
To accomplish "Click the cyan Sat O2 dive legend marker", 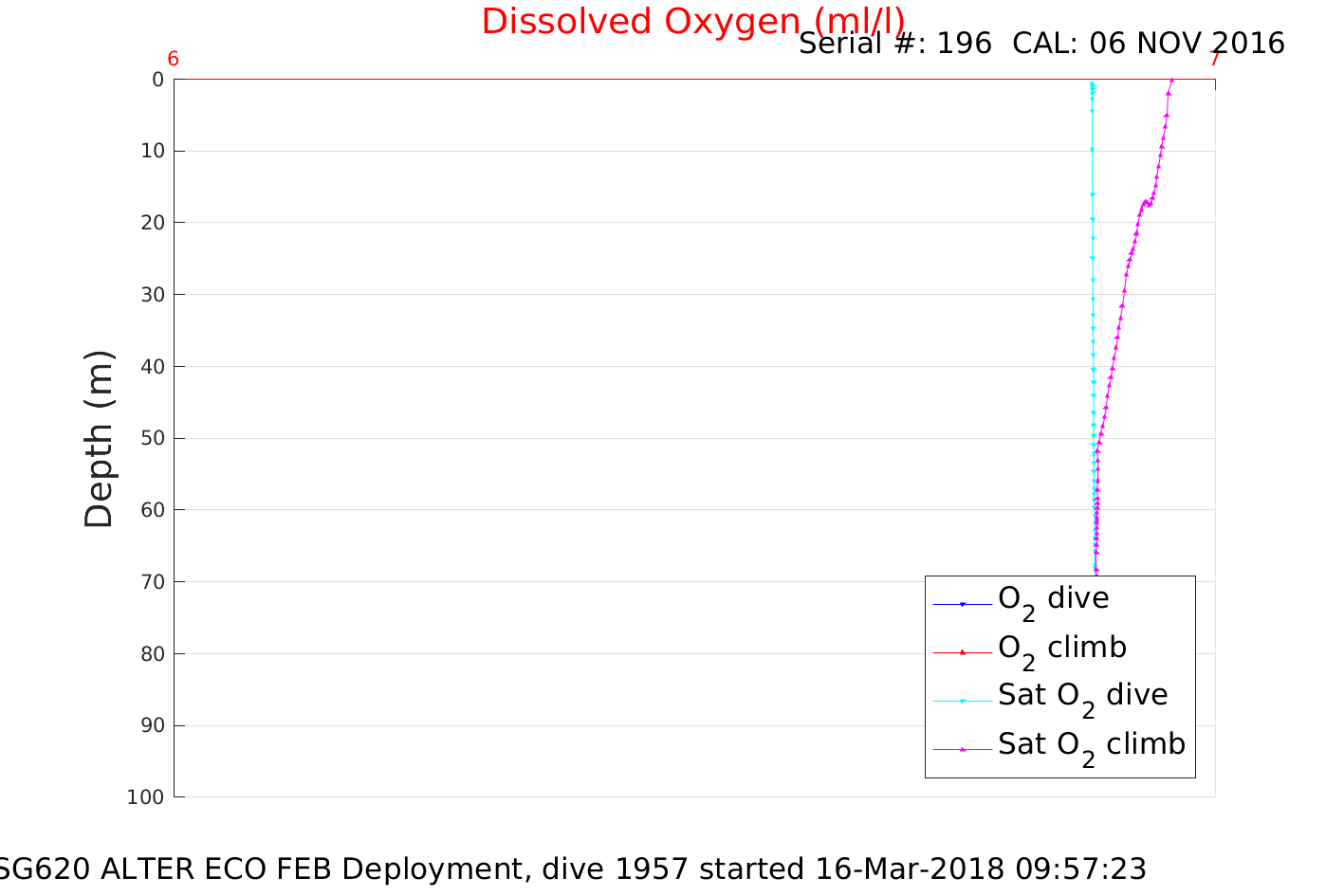I will point(963,701).
